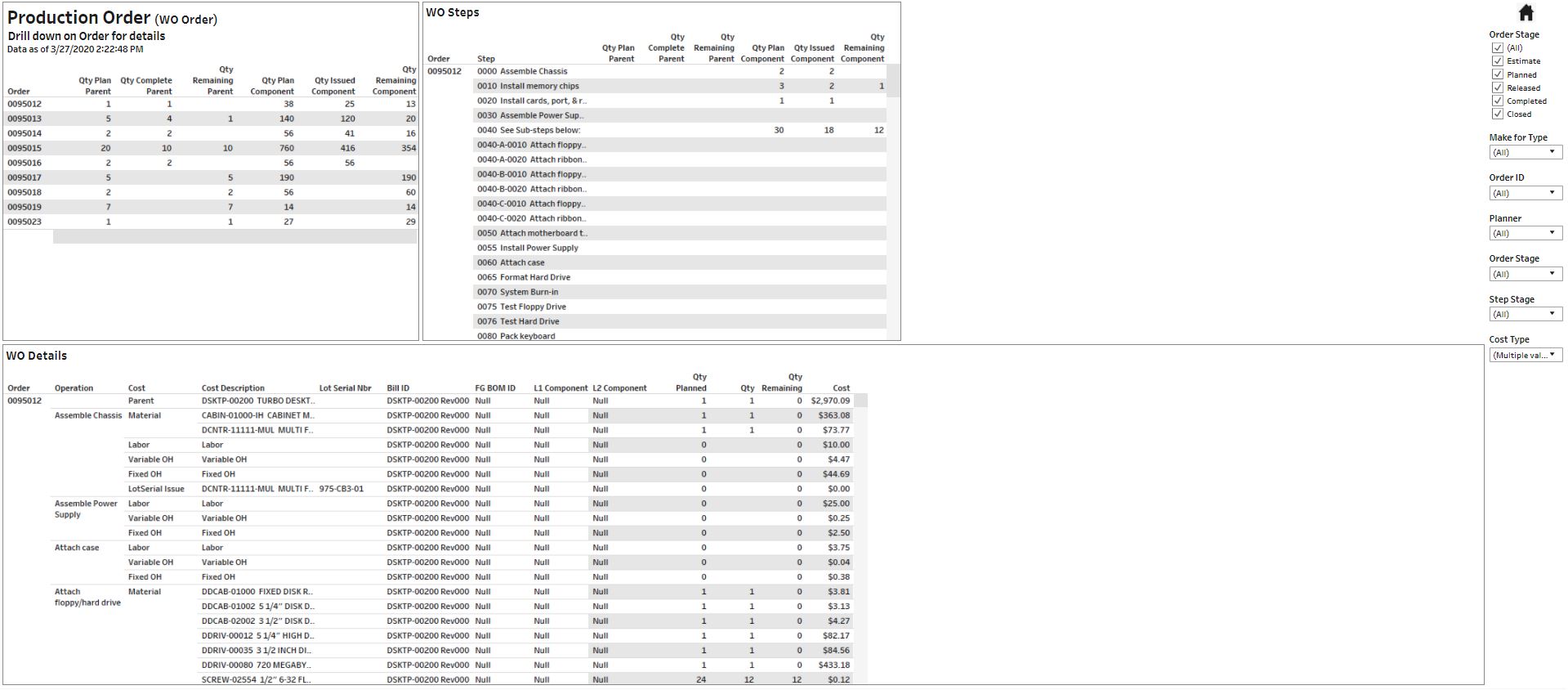The width and height of the screenshot is (1568, 690).
Task: Open the Make for Type dropdown
Action: pyautogui.click(x=1526, y=152)
